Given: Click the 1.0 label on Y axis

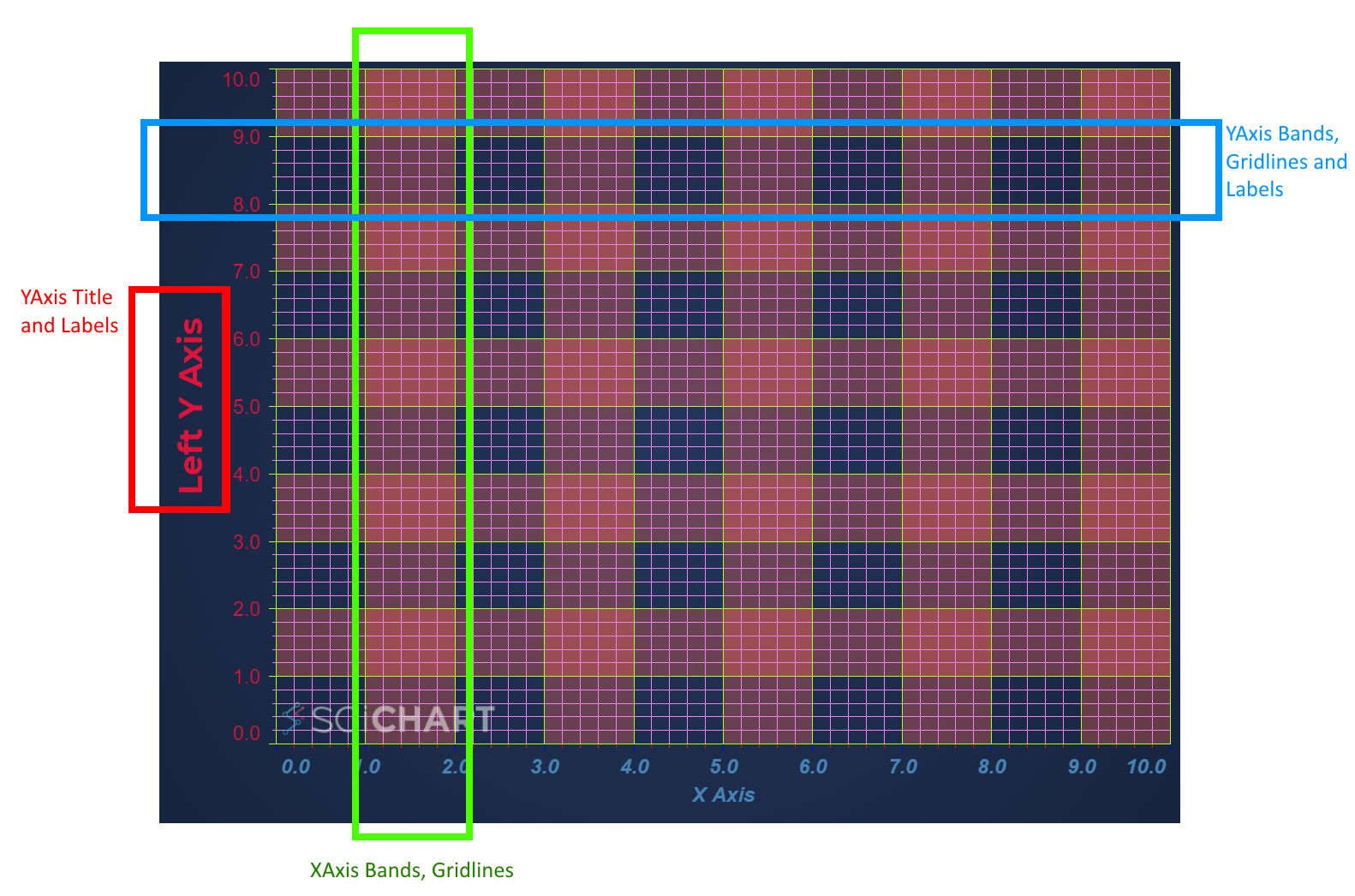Looking at the screenshot, I should click(246, 677).
